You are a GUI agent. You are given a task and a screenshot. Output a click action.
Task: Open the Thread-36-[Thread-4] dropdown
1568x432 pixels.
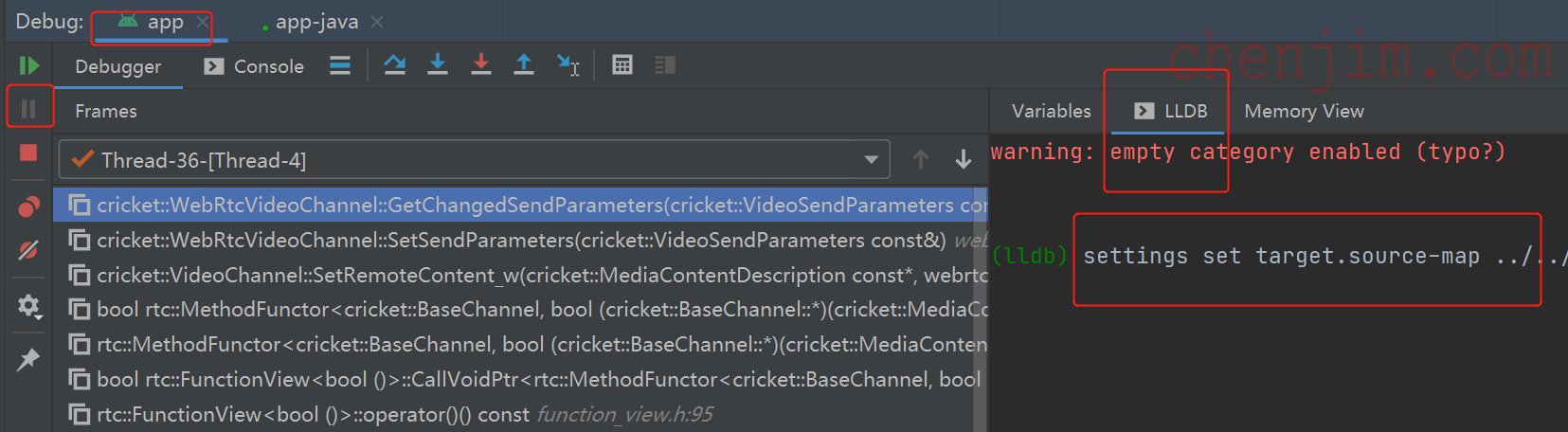click(x=474, y=159)
